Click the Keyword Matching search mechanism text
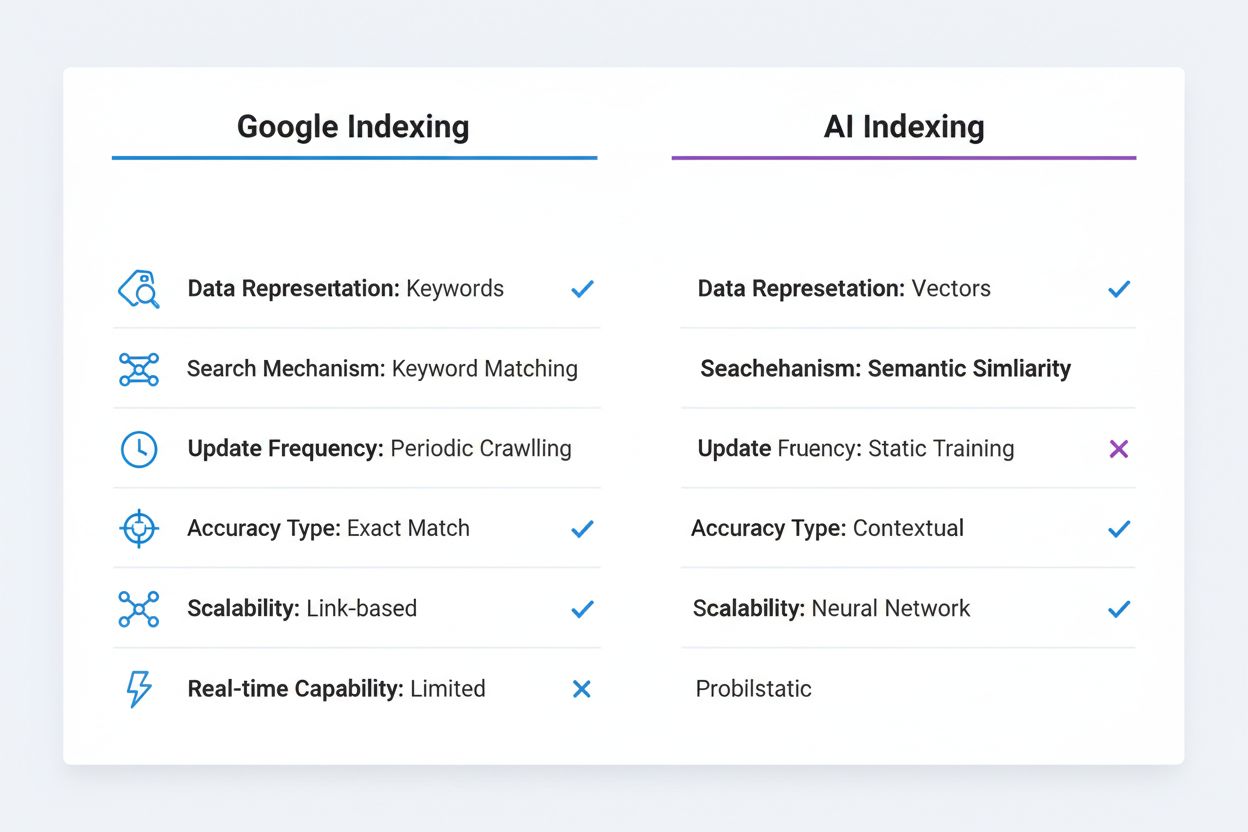This screenshot has width=1248, height=832. [484, 369]
